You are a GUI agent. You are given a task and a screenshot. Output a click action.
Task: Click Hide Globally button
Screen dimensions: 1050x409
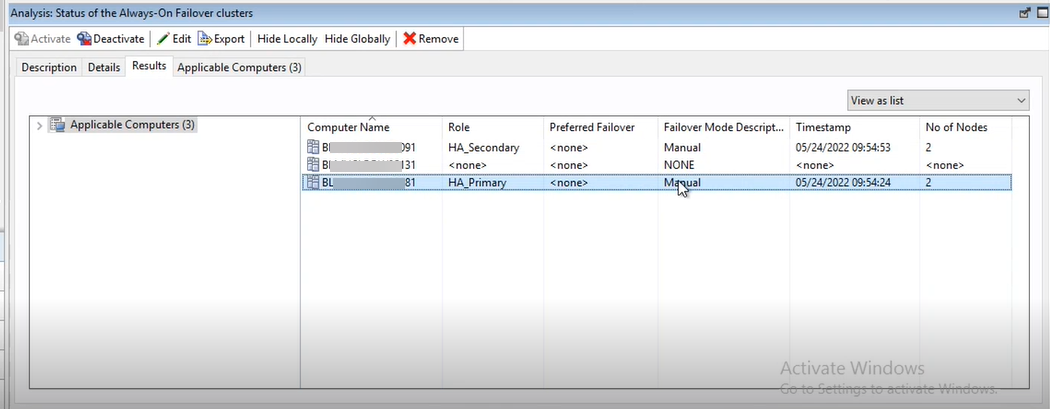click(358, 39)
